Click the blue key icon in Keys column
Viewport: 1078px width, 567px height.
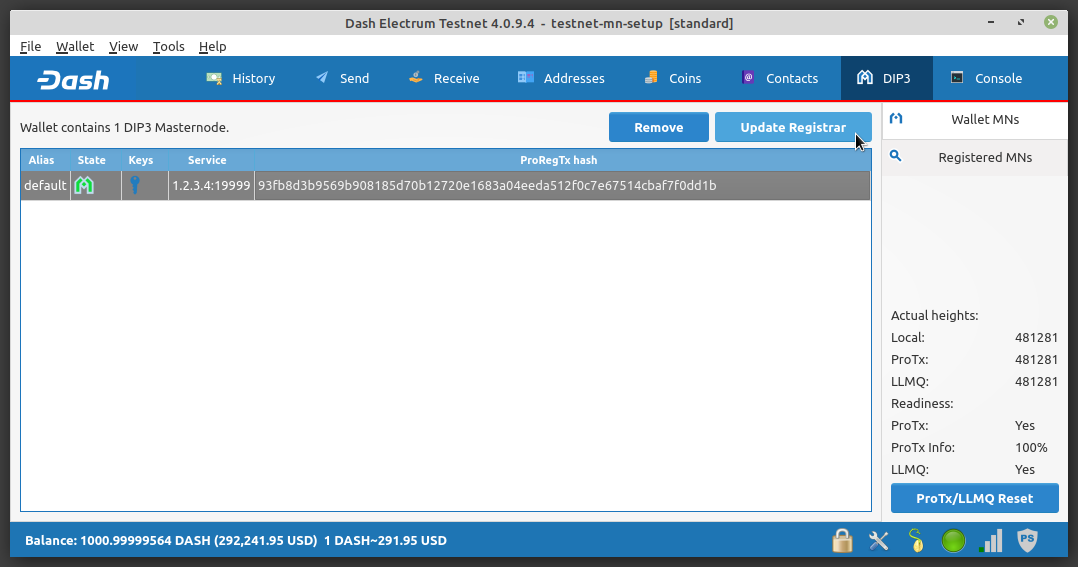tap(135, 185)
